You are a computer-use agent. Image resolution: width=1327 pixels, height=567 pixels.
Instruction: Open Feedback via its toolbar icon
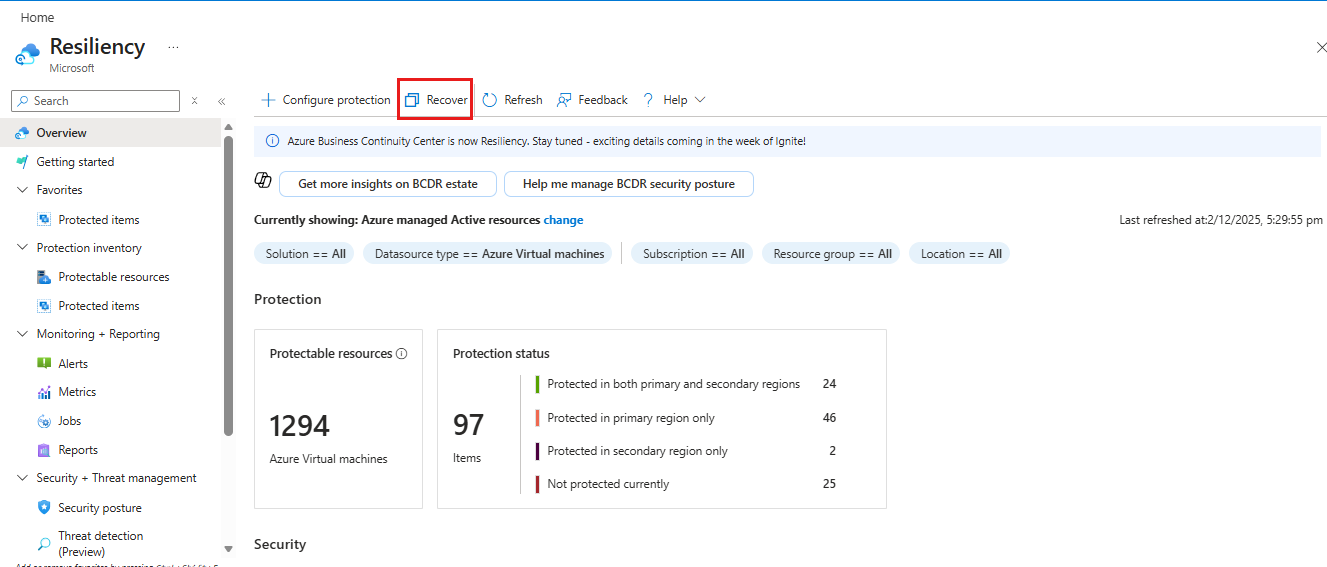pos(564,100)
